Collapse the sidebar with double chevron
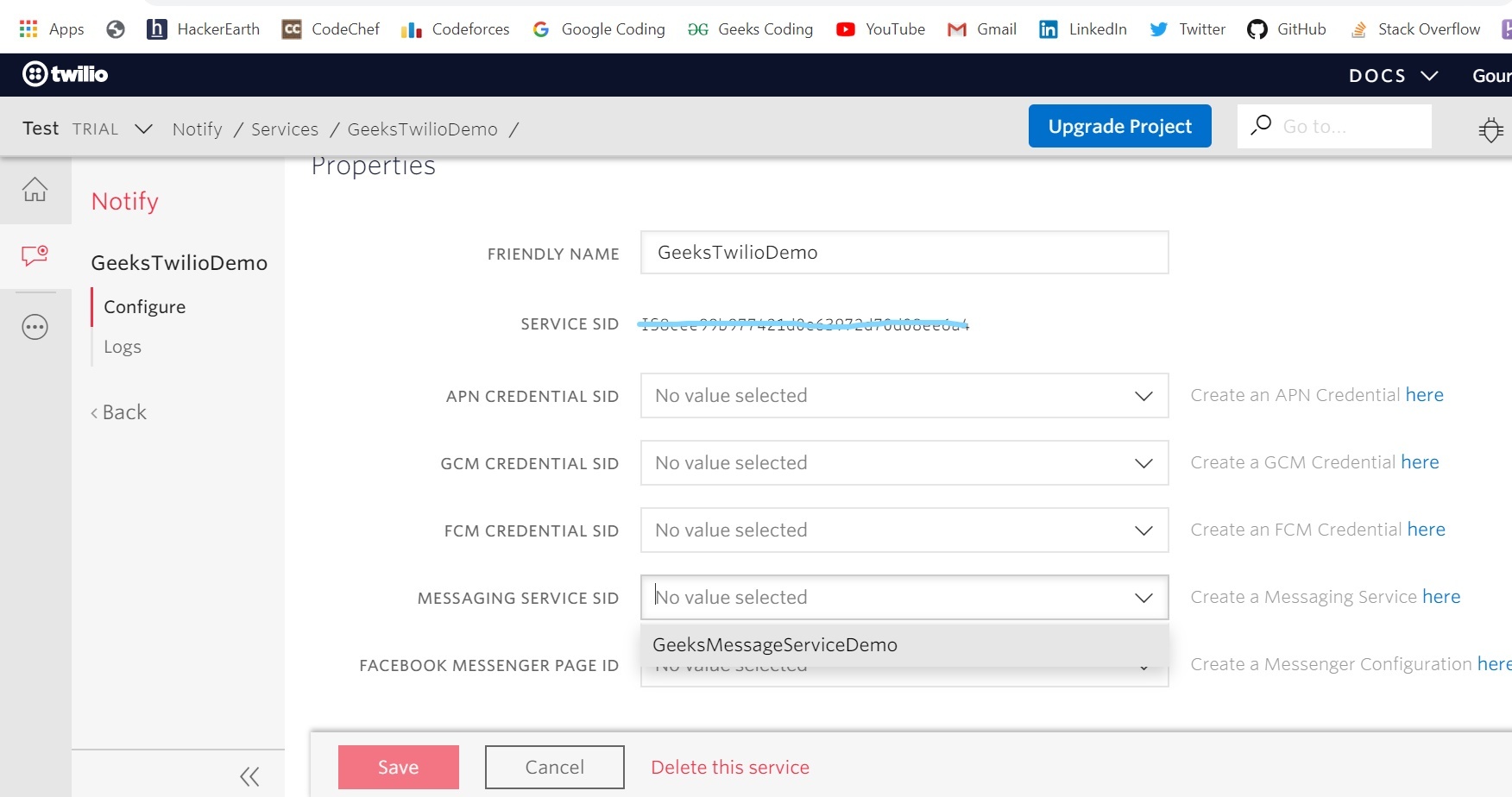The height and width of the screenshot is (797, 1512). point(249,776)
